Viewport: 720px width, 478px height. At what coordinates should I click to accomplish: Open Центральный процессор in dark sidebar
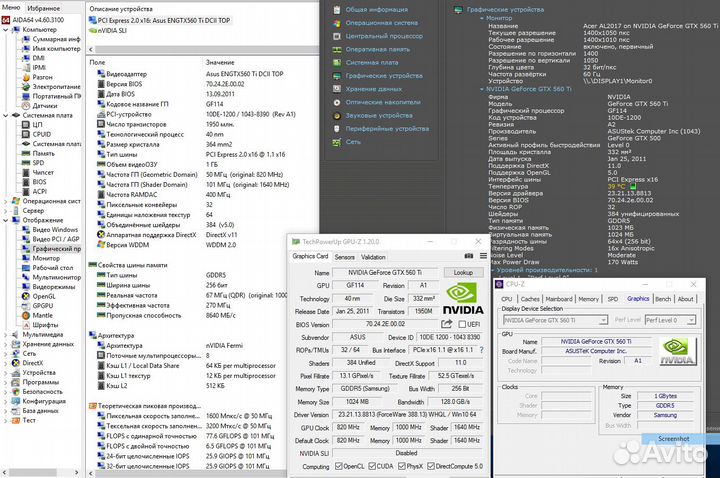384,36
